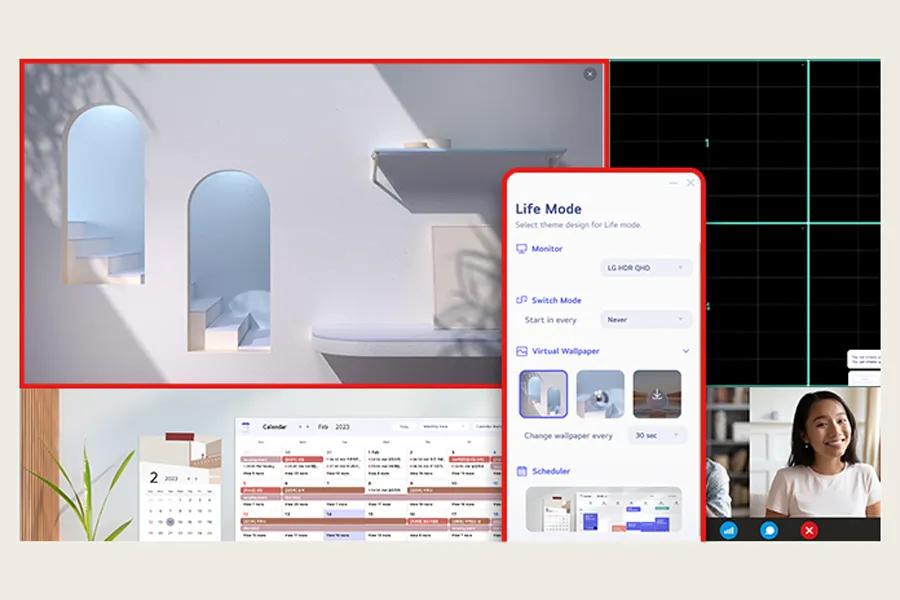
Task: Click the Virtual Wallpaper section icon
Action: [x=521, y=350]
